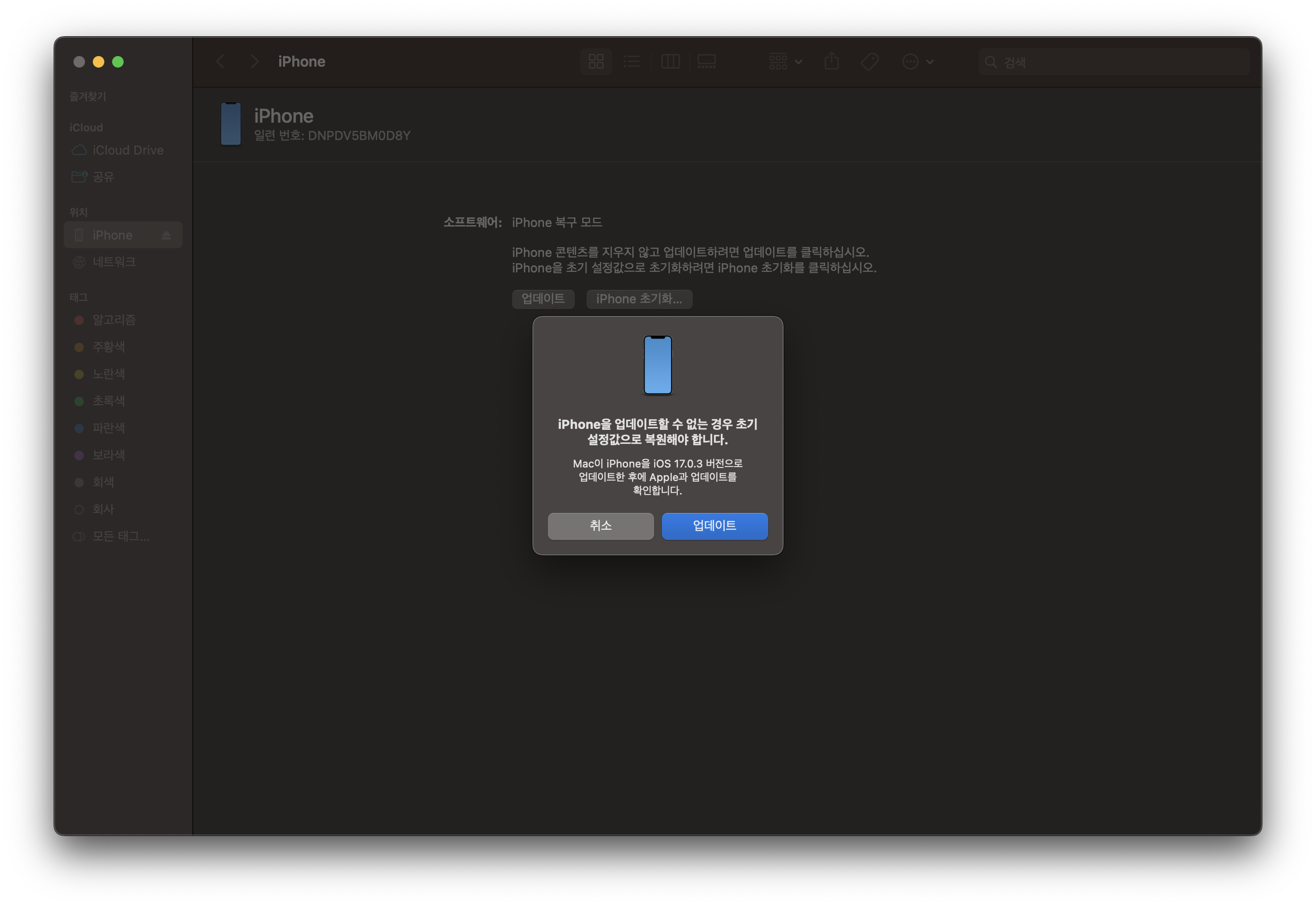Open the ellipsis action menu dropdown
This screenshot has height=907, width=1316.
[917, 61]
